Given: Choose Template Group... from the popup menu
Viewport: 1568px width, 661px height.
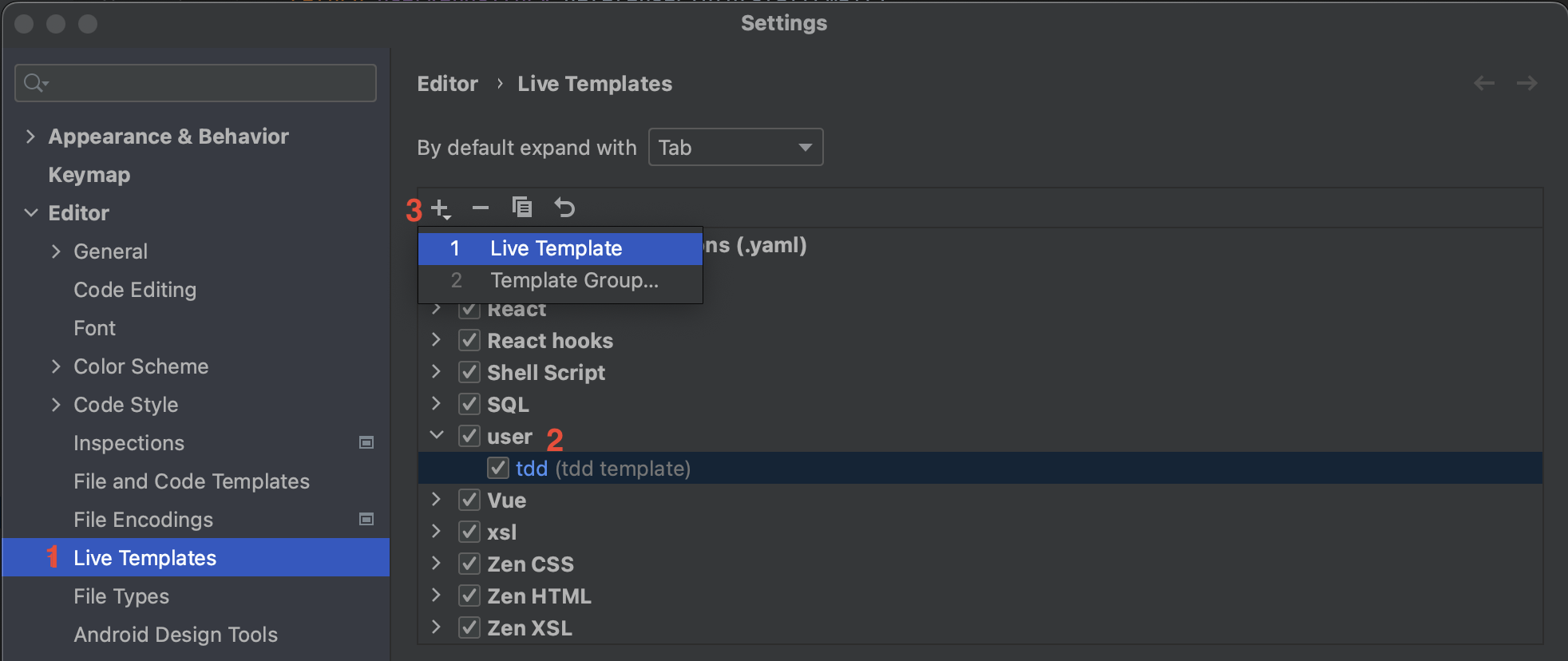Looking at the screenshot, I should pos(574,280).
